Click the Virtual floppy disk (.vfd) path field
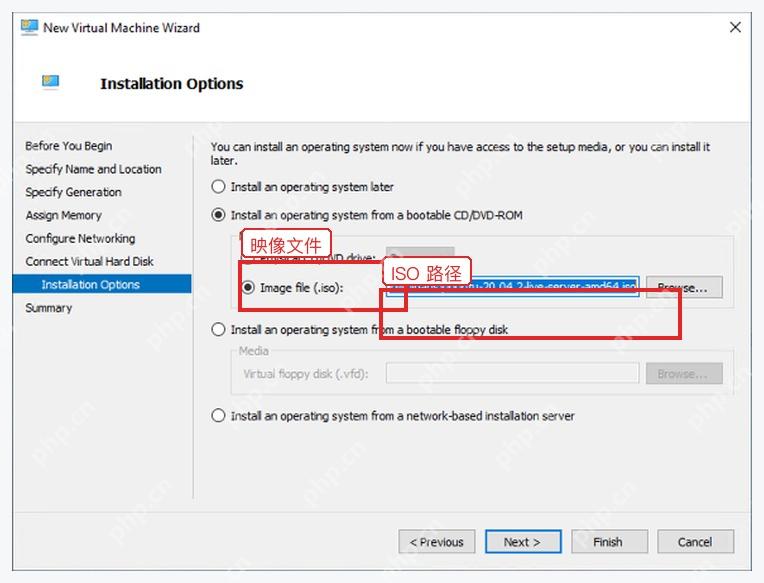Image resolution: width=764 pixels, height=583 pixels. pyautogui.click(x=513, y=374)
